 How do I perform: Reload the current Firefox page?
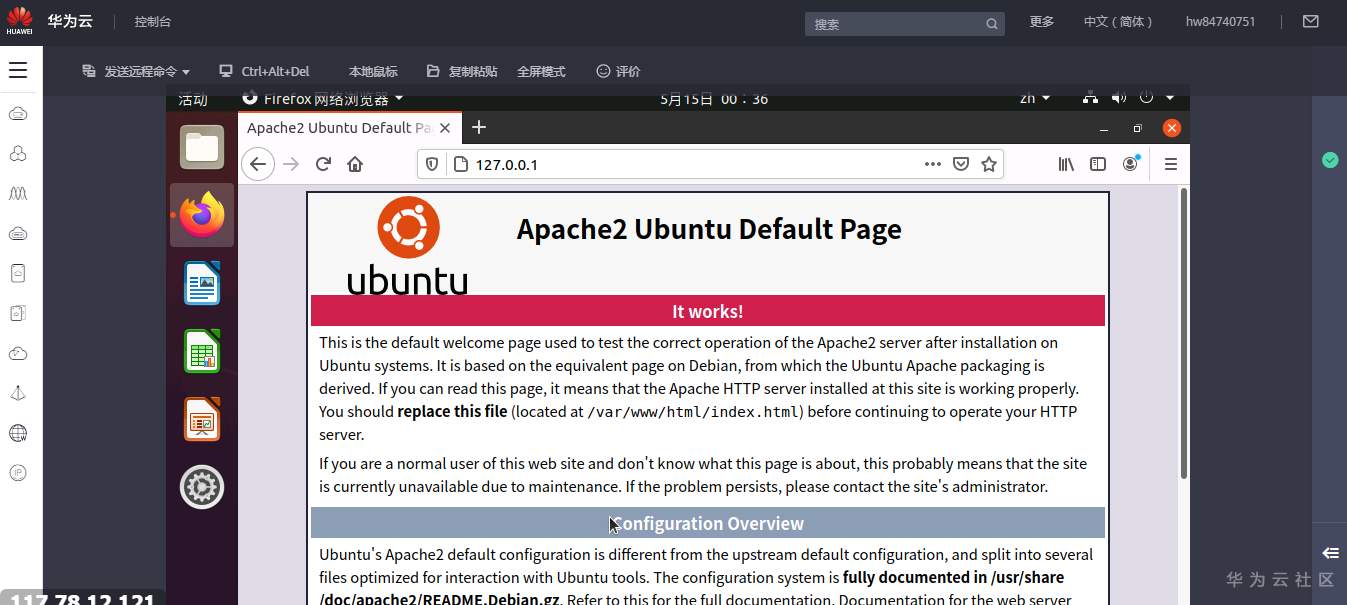coord(323,164)
